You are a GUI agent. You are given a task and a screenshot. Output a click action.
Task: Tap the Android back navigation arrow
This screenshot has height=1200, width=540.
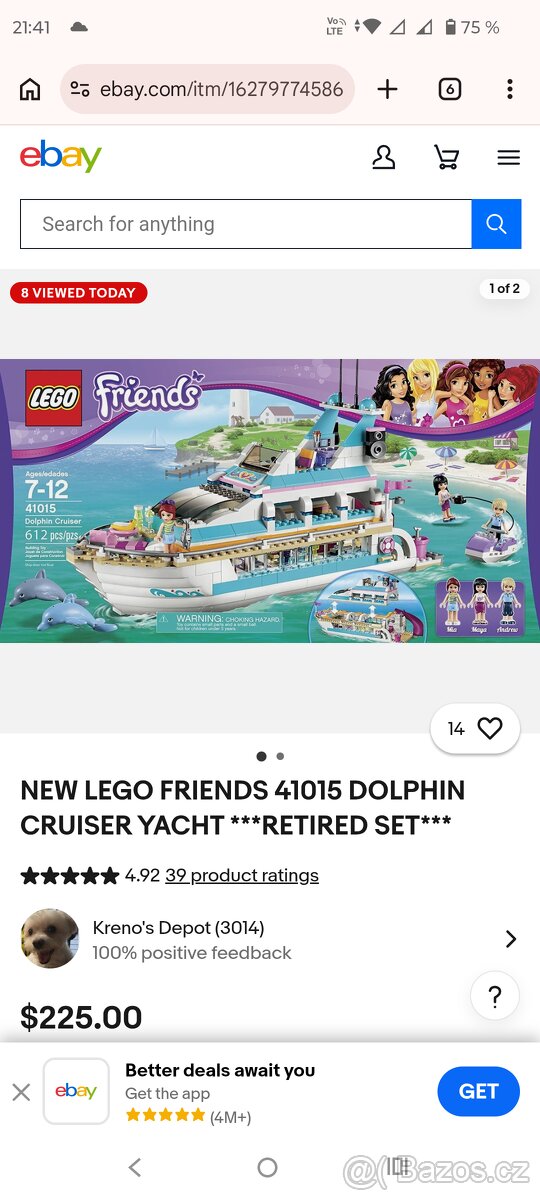pos(135,1167)
